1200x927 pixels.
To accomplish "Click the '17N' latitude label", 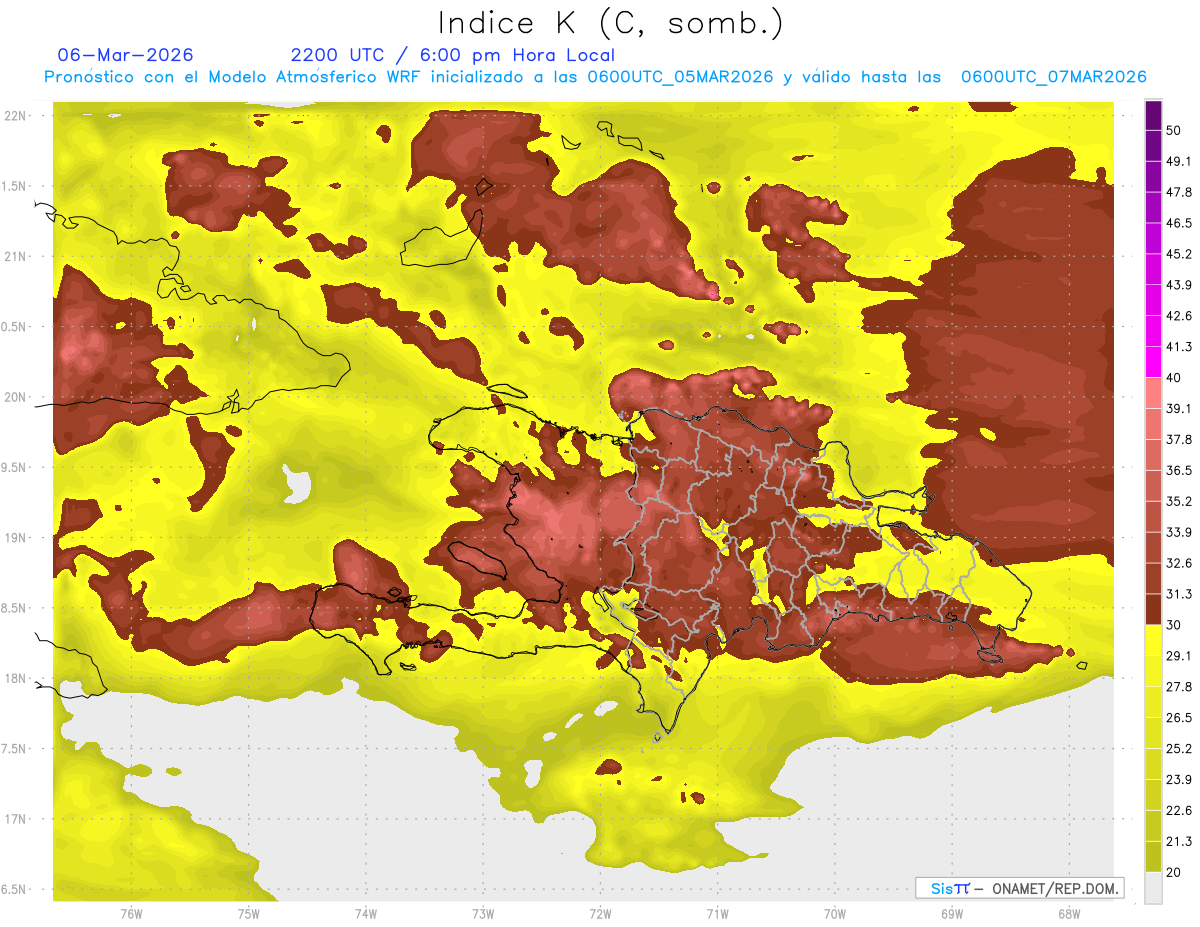I will (x=17, y=819).
